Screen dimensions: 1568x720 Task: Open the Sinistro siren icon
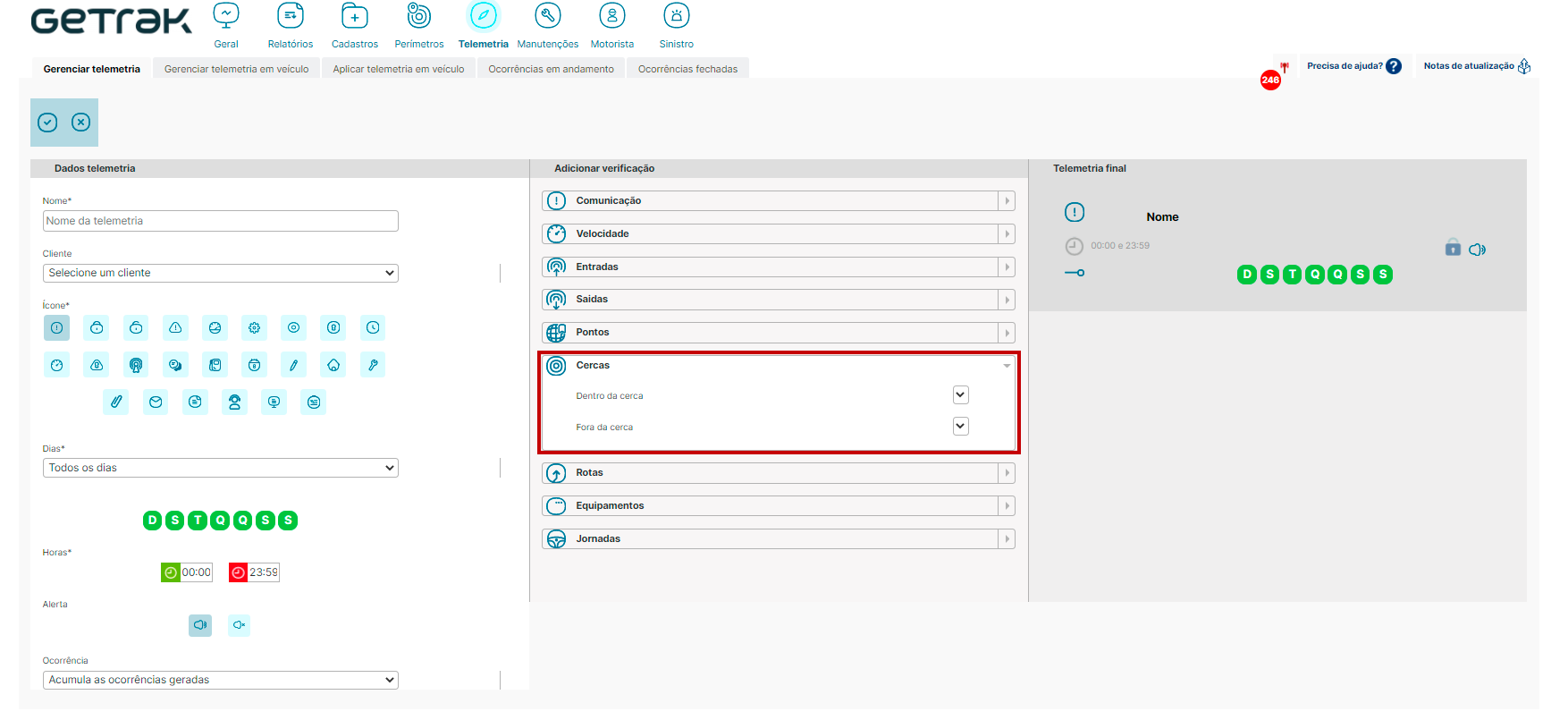pos(677,16)
